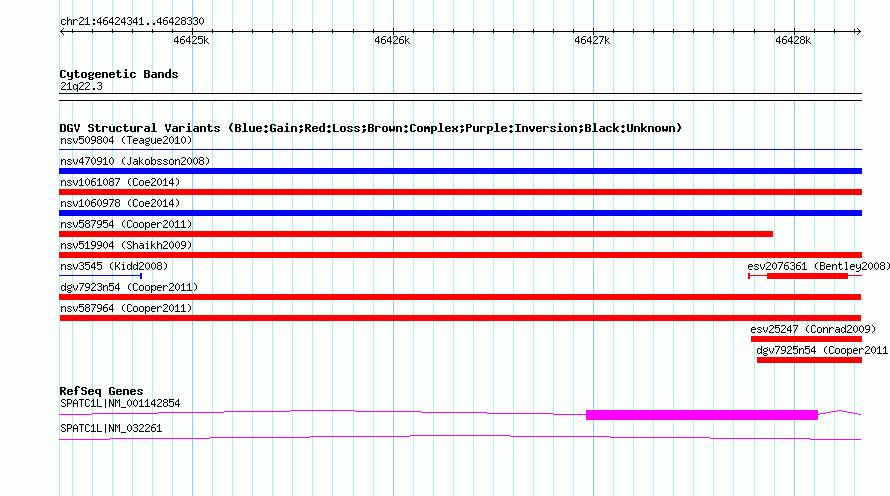890x496 pixels.
Task: Click the SPATC1L|NM_032261 transcript label
Action: (x=111, y=428)
